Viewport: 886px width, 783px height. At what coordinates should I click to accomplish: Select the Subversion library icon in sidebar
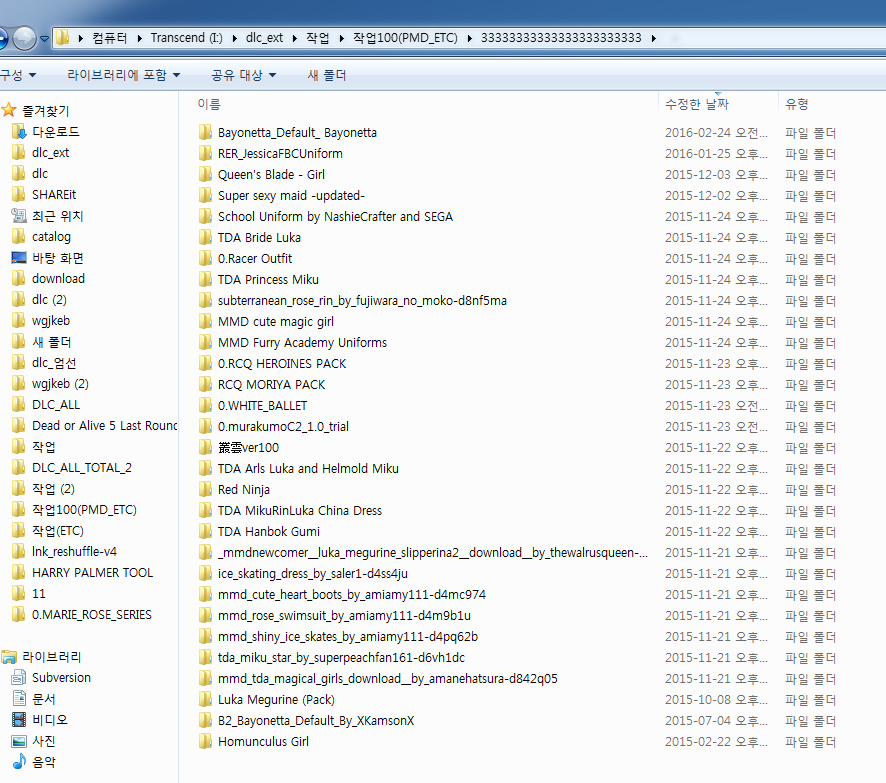pos(19,678)
